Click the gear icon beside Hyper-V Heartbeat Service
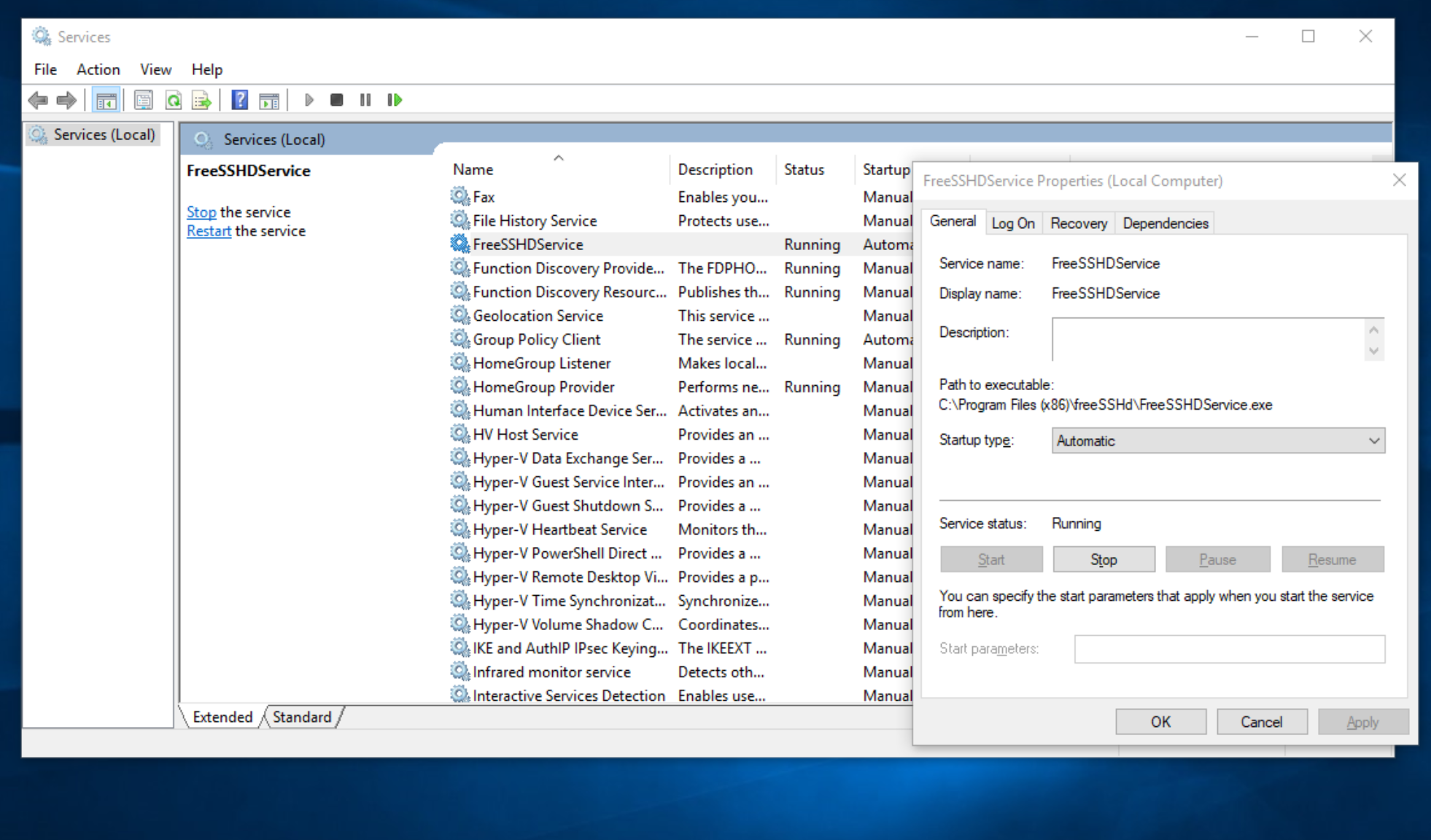This screenshot has width=1431, height=840. point(459,529)
